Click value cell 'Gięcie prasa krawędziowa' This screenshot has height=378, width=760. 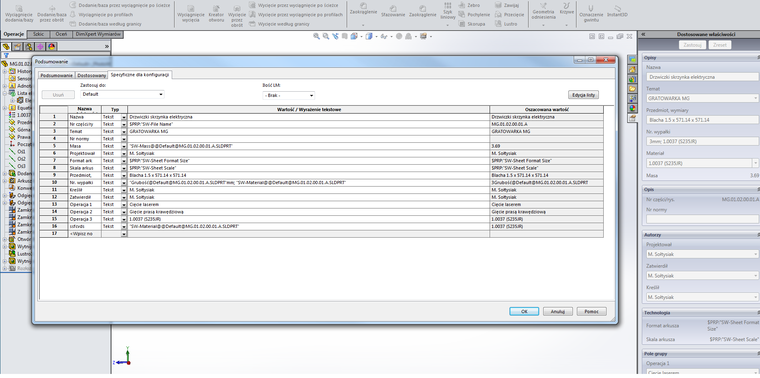point(309,212)
